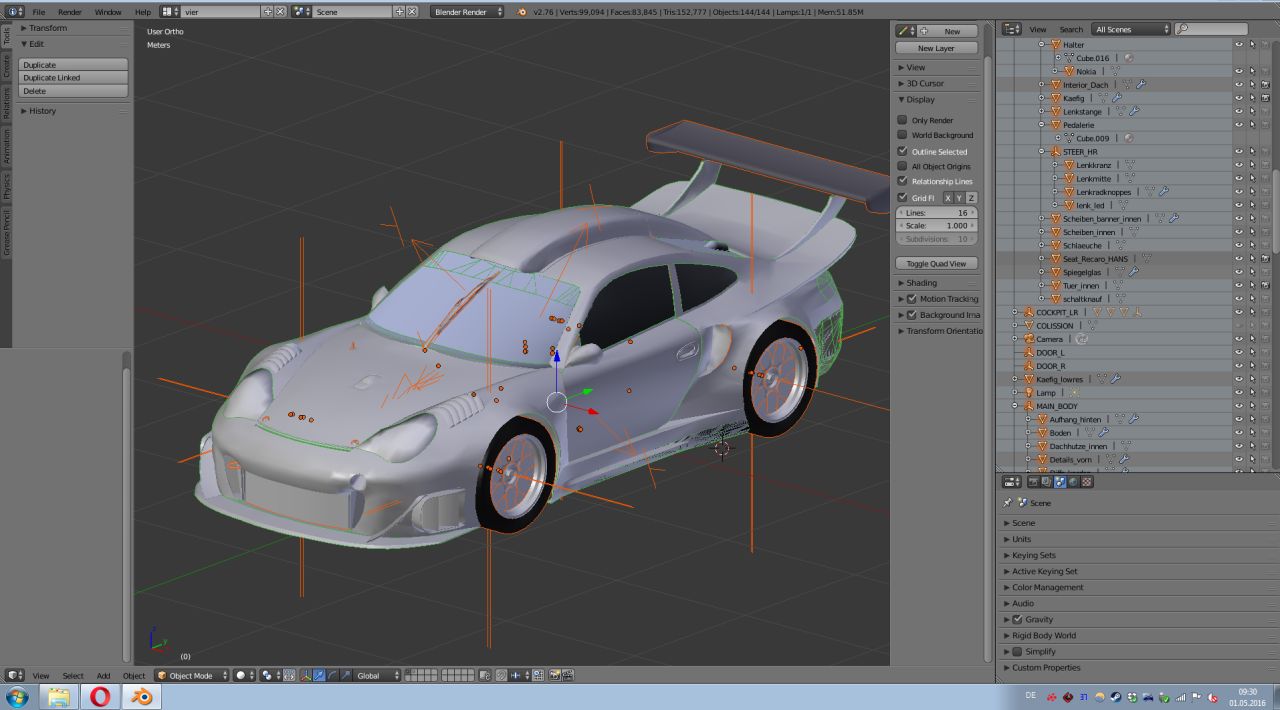This screenshot has height=710, width=1280.
Task: Open the Render menu
Action: point(70,12)
